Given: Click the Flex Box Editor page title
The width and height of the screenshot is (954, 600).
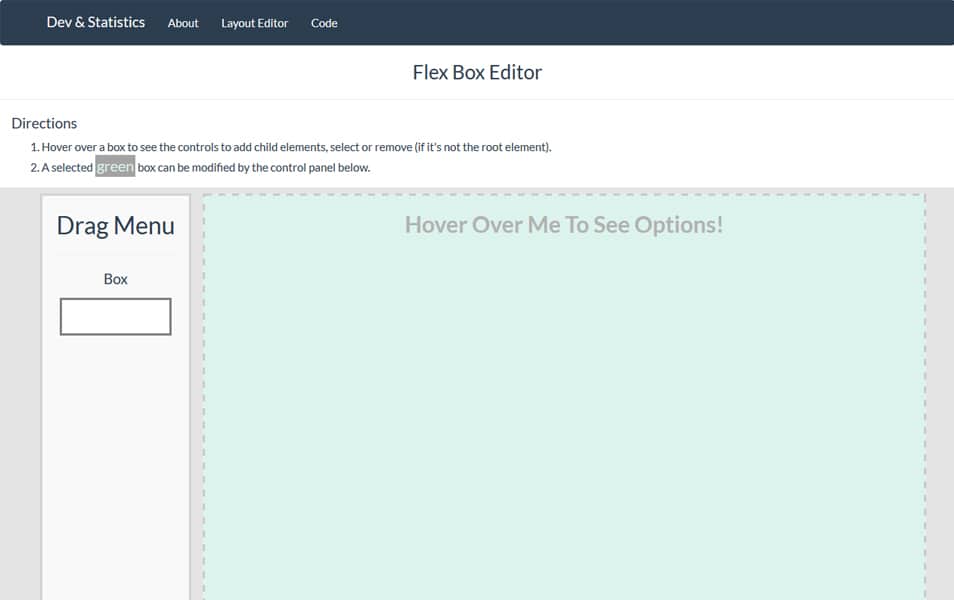Looking at the screenshot, I should pyautogui.click(x=477, y=72).
